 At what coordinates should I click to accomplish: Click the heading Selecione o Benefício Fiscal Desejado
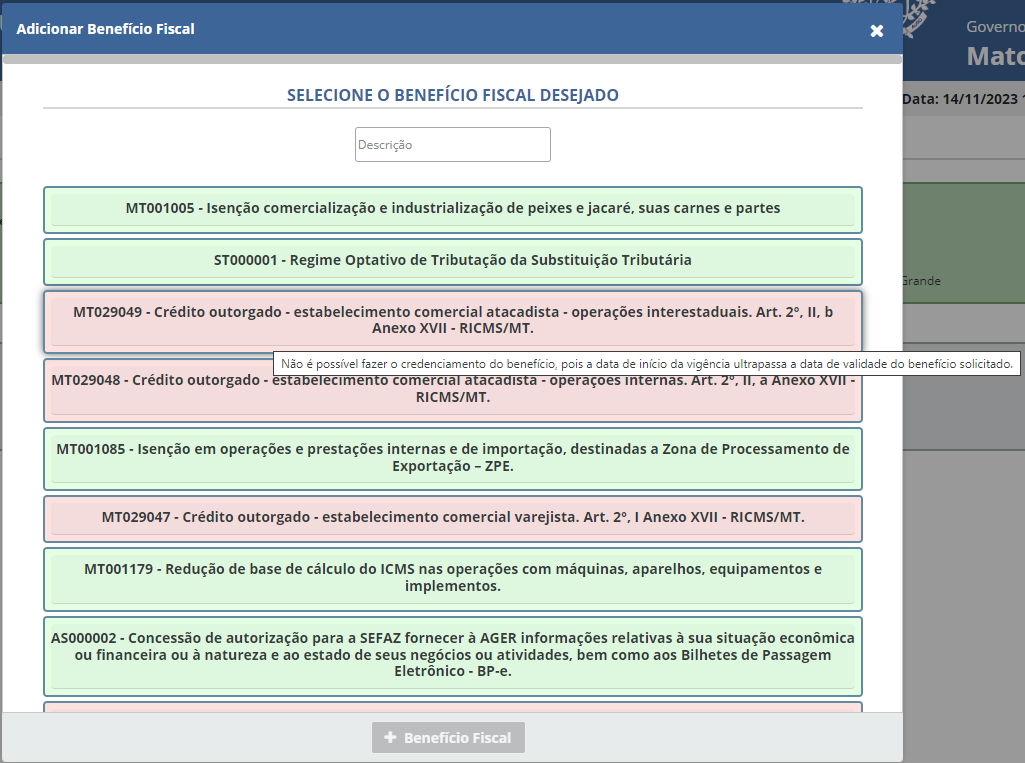(x=452, y=95)
